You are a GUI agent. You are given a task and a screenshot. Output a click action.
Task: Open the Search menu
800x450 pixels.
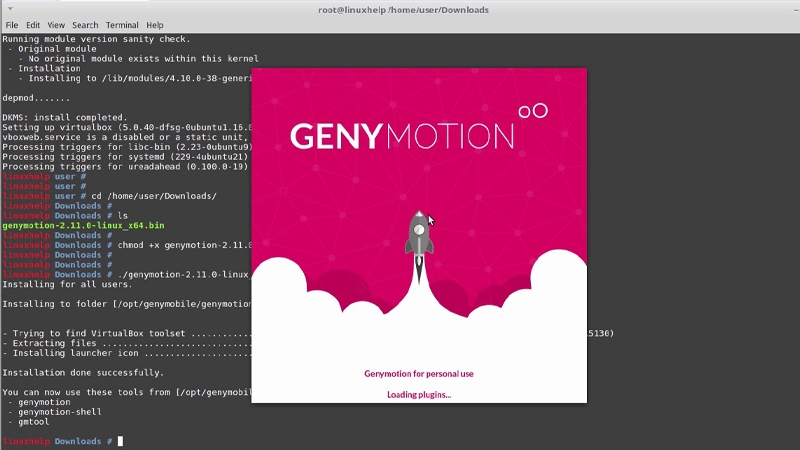85,25
